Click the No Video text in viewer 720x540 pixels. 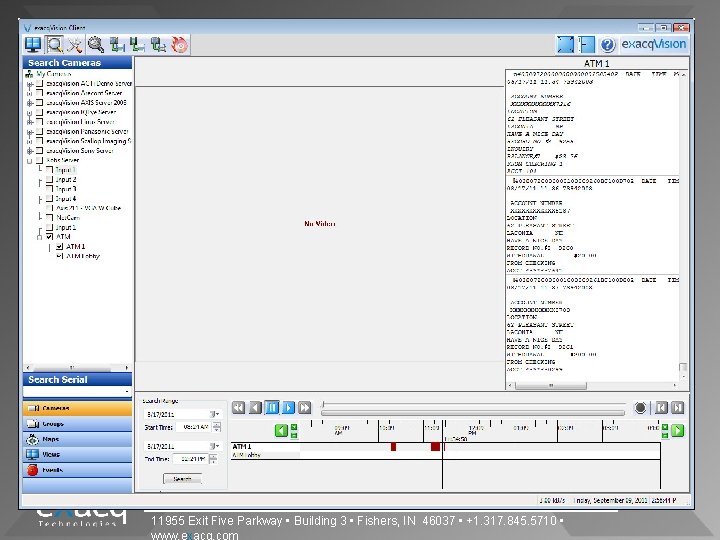pyautogui.click(x=320, y=224)
